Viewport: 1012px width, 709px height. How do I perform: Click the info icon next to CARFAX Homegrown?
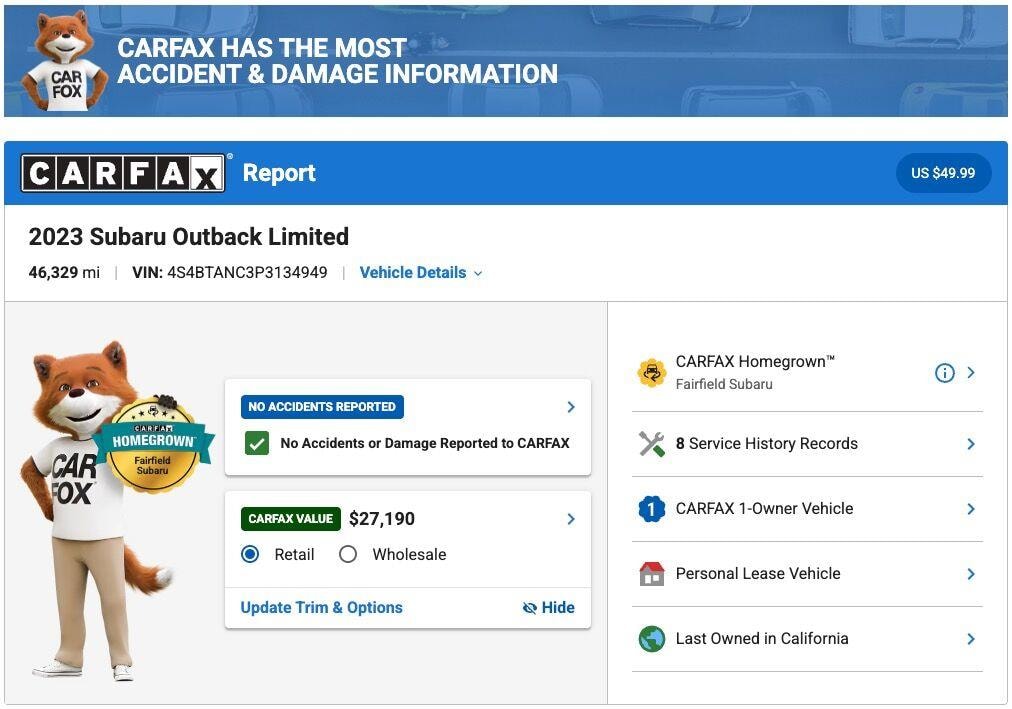(x=944, y=373)
